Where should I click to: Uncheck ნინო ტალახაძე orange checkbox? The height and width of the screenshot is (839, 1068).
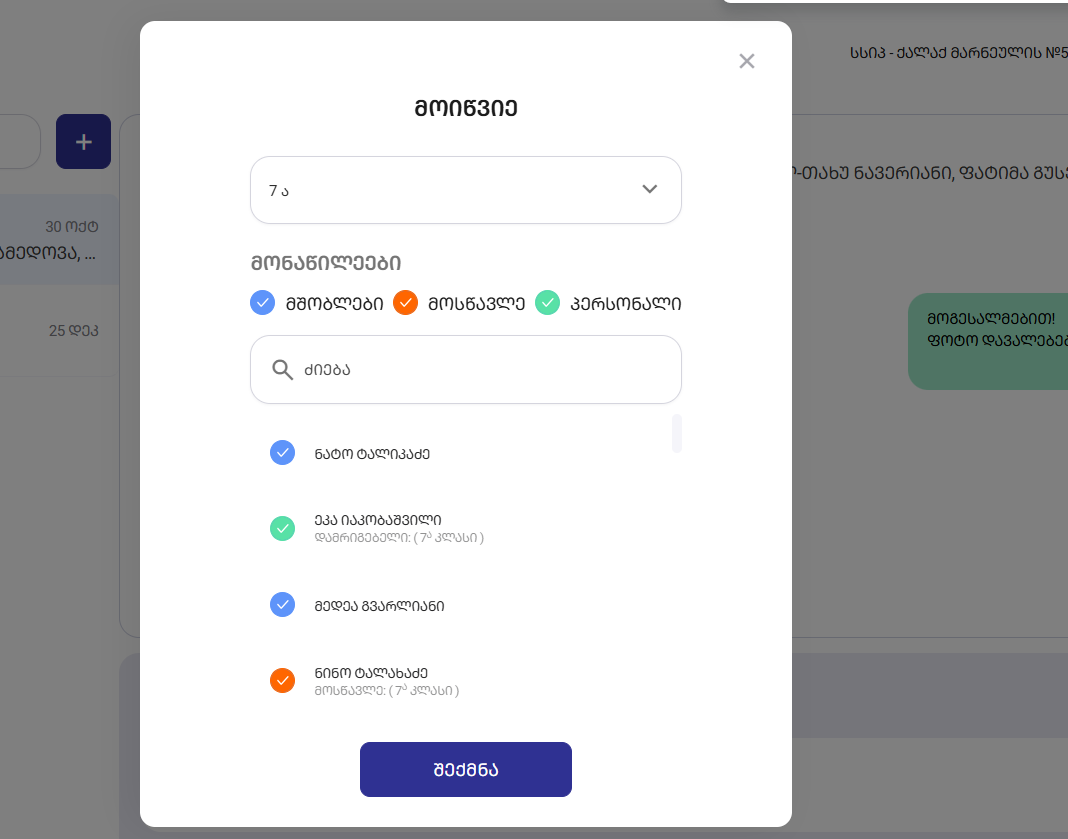pyautogui.click(x=283, y=680)
